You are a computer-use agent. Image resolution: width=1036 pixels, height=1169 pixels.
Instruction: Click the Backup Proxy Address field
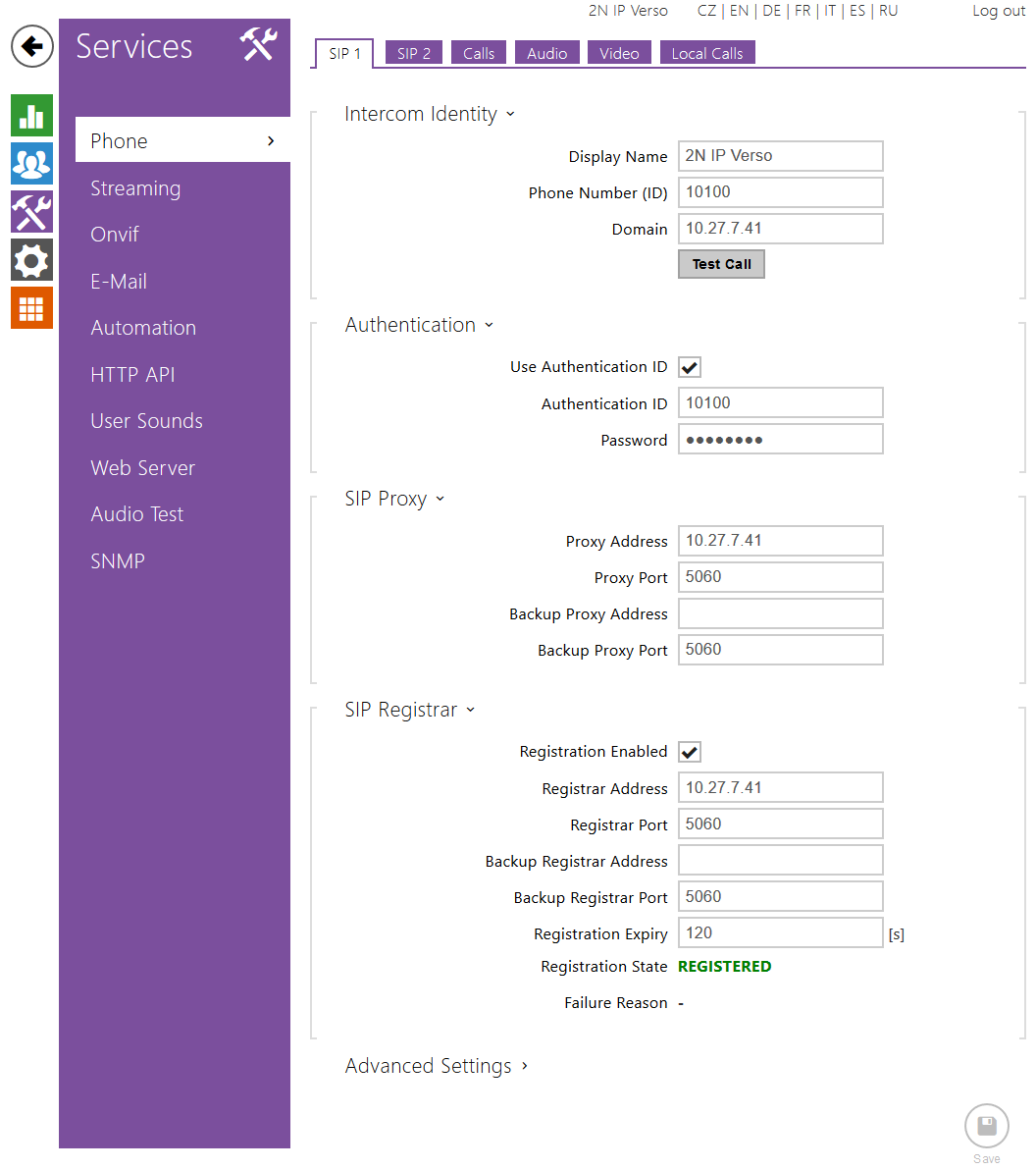tap(780, 613)
